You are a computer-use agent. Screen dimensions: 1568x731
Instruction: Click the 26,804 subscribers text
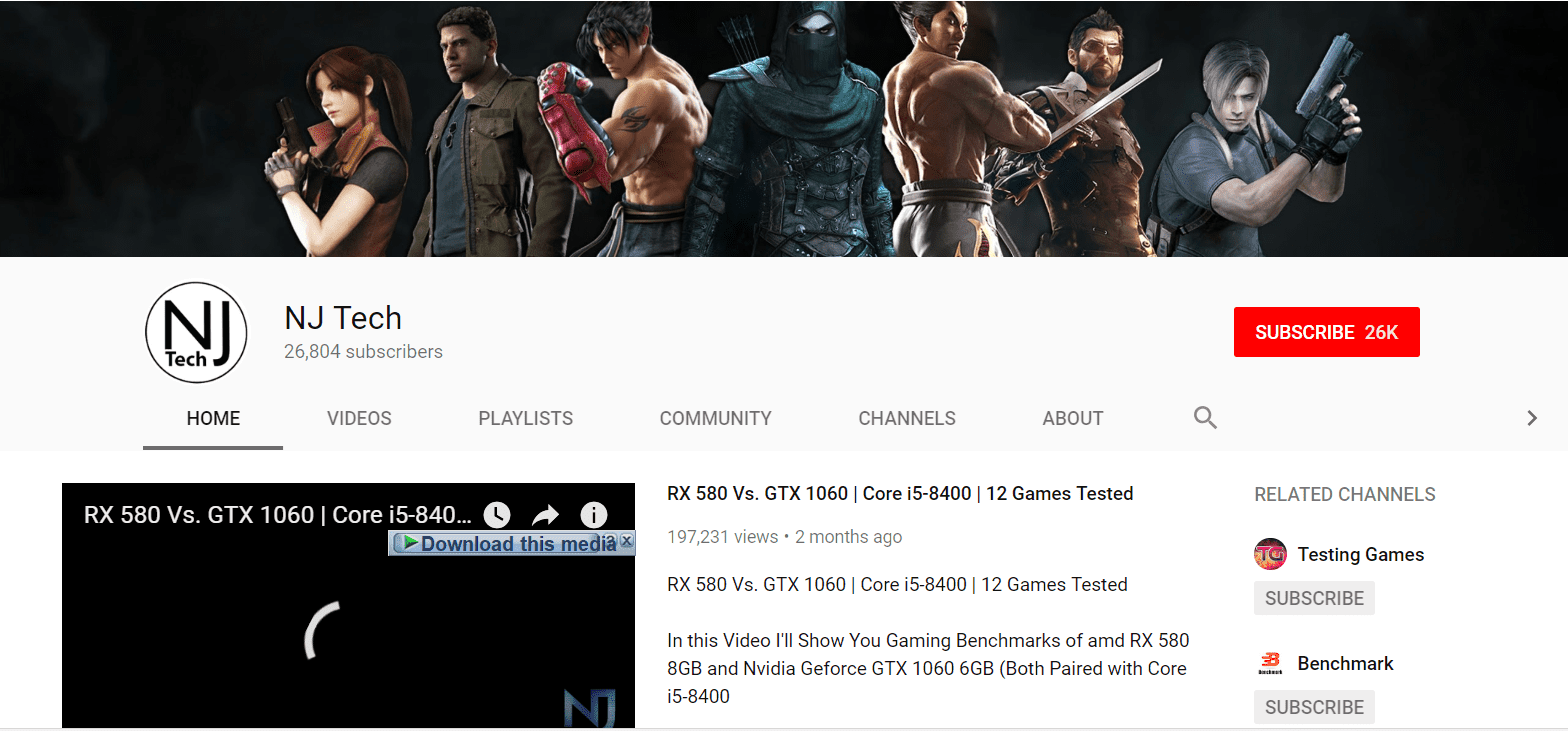tap(363, 352)
